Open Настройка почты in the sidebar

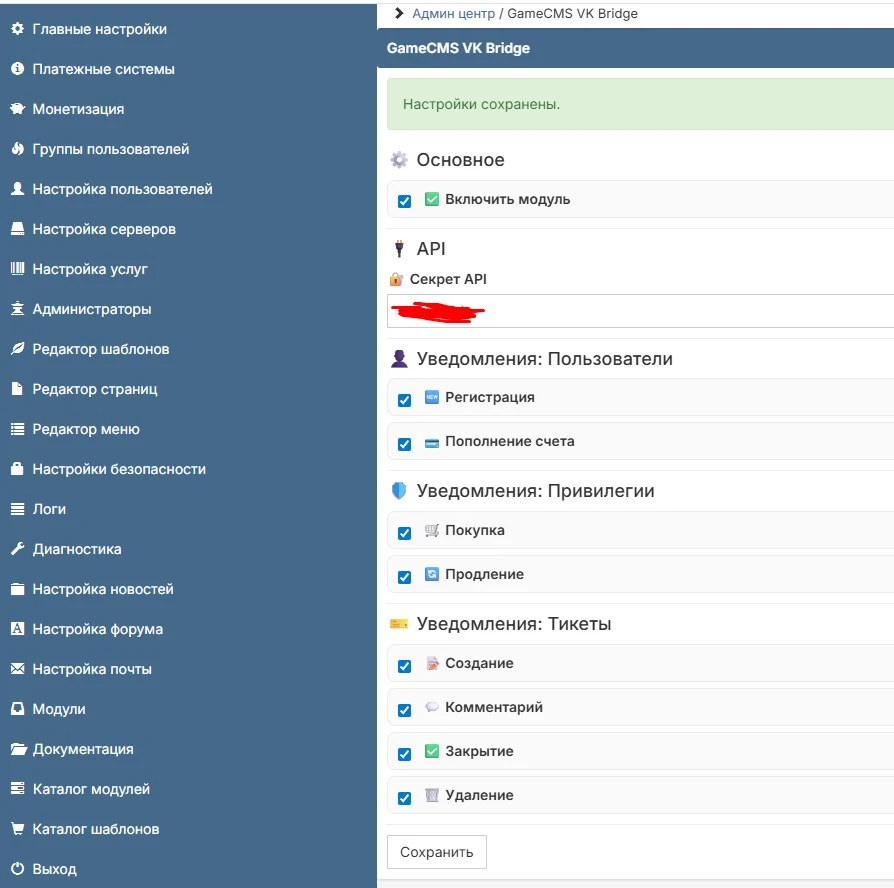92,669
